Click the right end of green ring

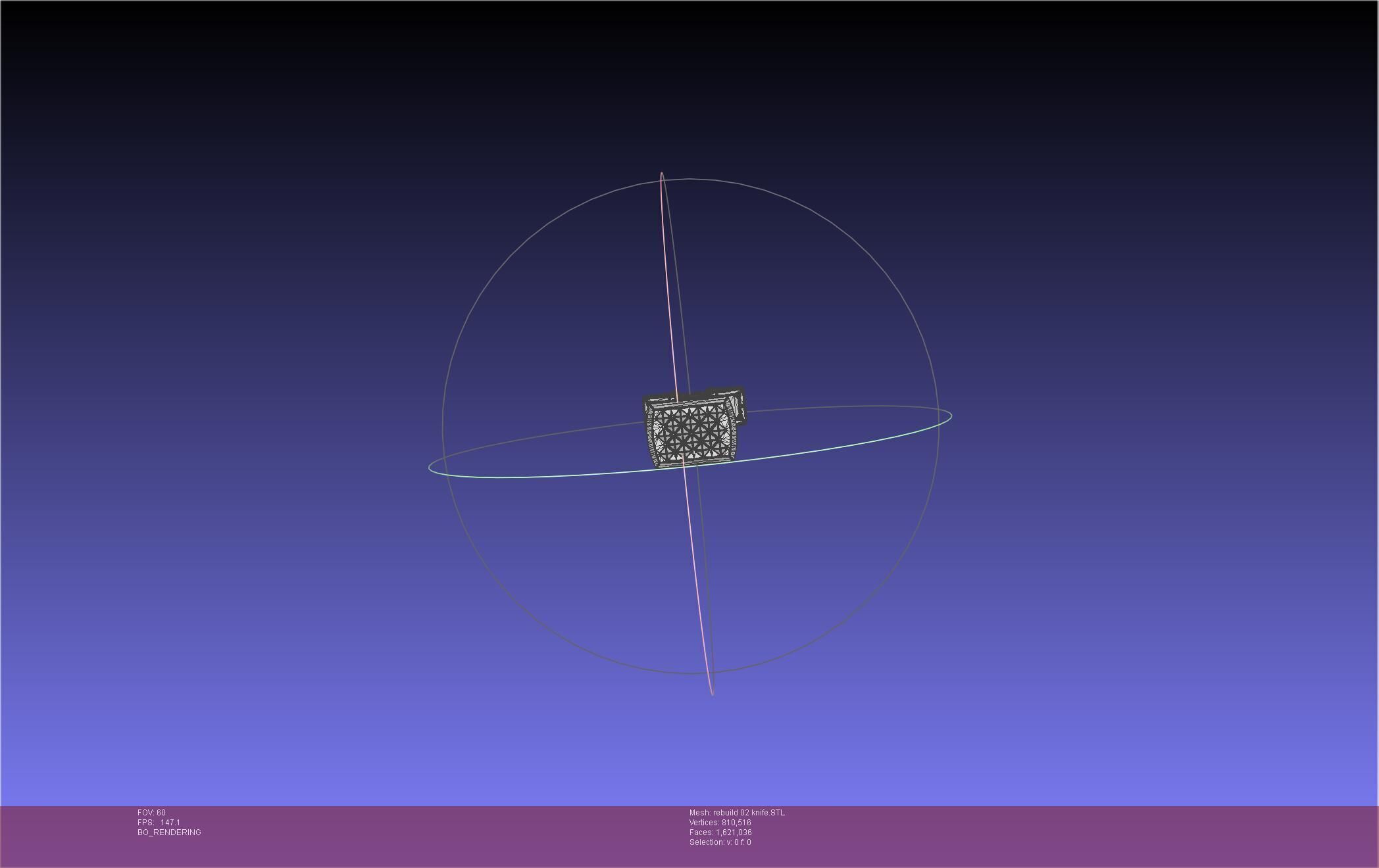coord(951,416)
